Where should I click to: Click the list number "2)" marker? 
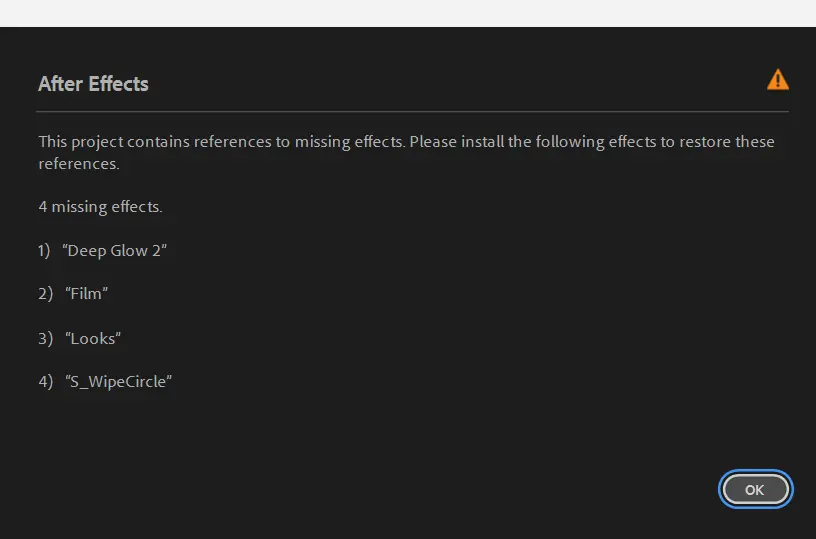pos(45,294)
